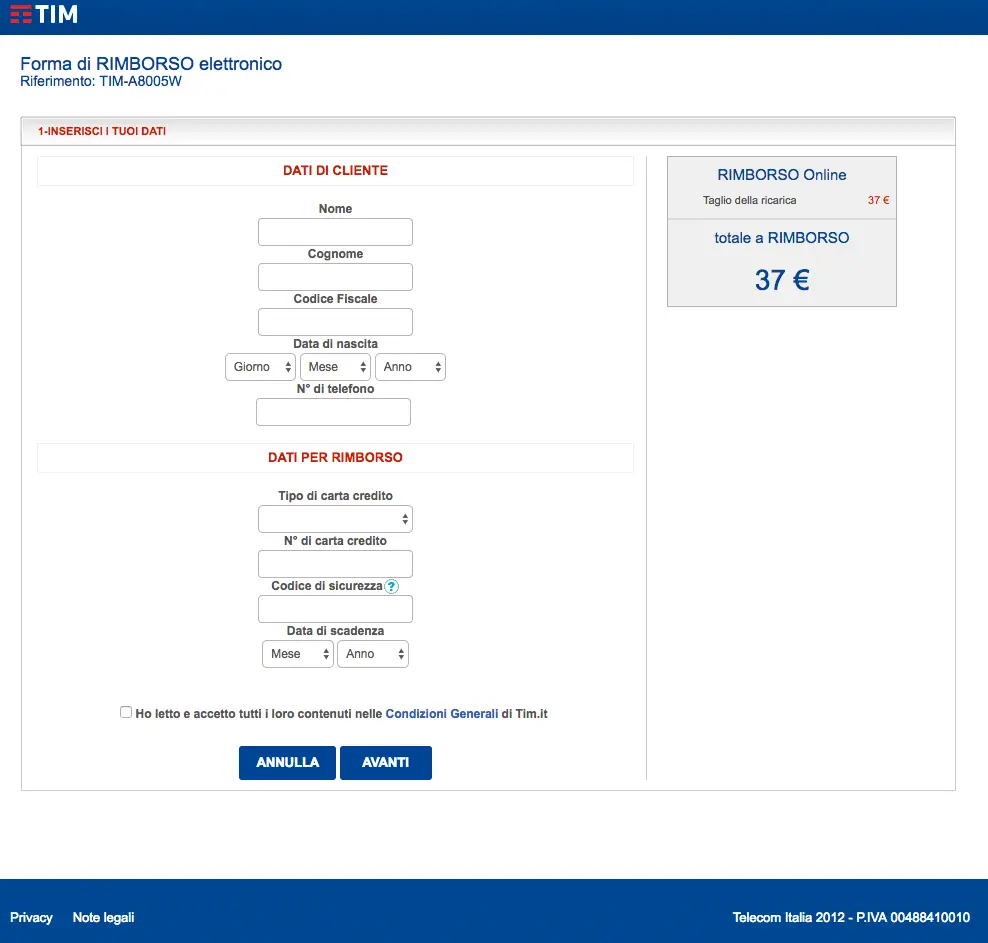The width and height of the screenshot is (988, 943).
Task: Click the totale a RIMBORSO heading
Action: tap(781, 237)
